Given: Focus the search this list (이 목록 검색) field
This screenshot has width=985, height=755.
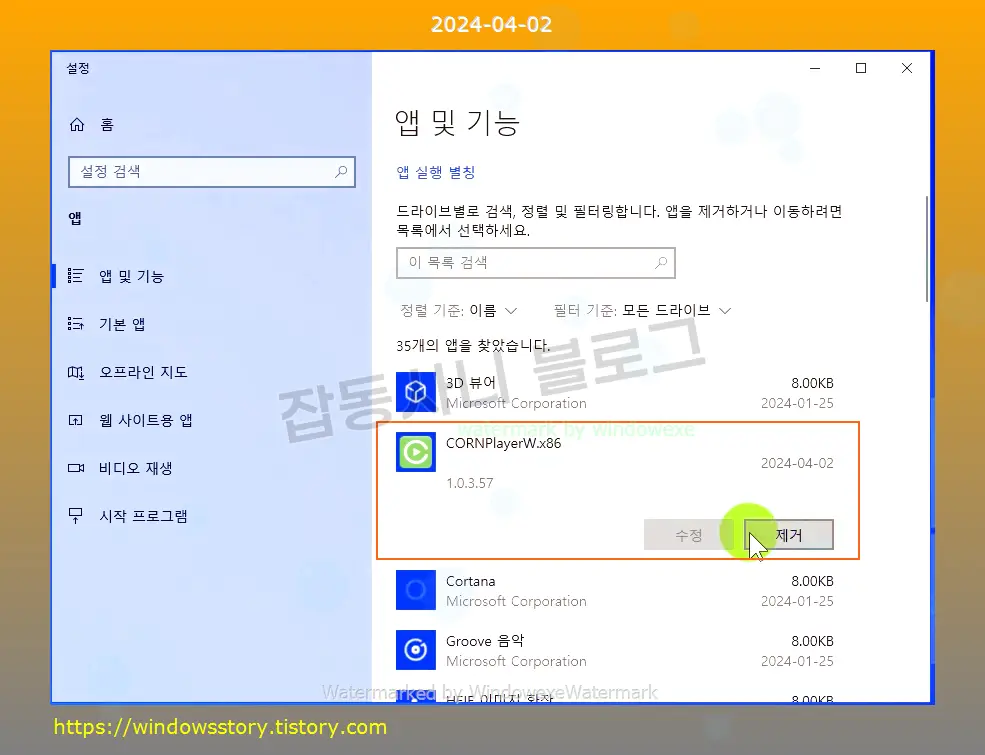Looking at the screenshot, I should [536, 263].
